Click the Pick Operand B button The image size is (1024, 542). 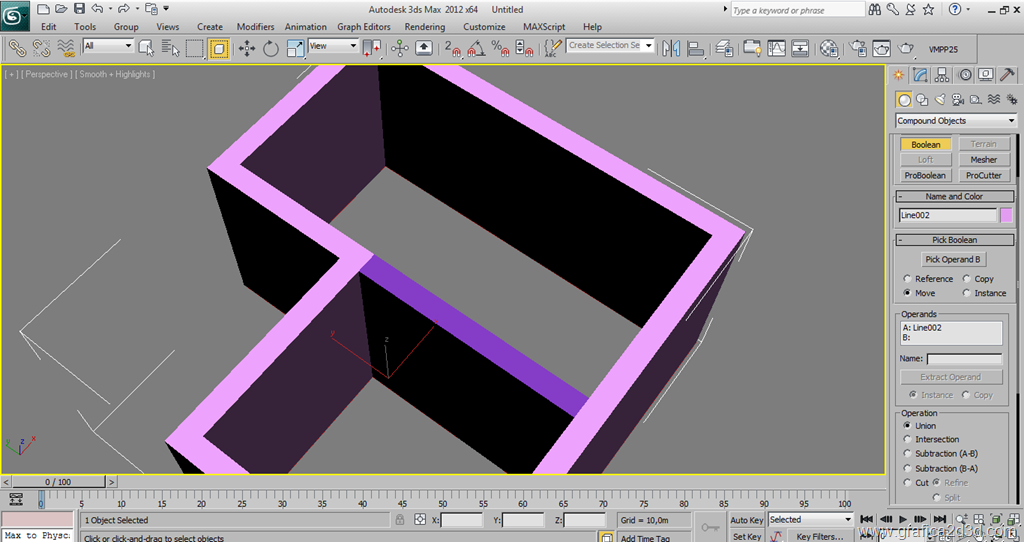952,260
